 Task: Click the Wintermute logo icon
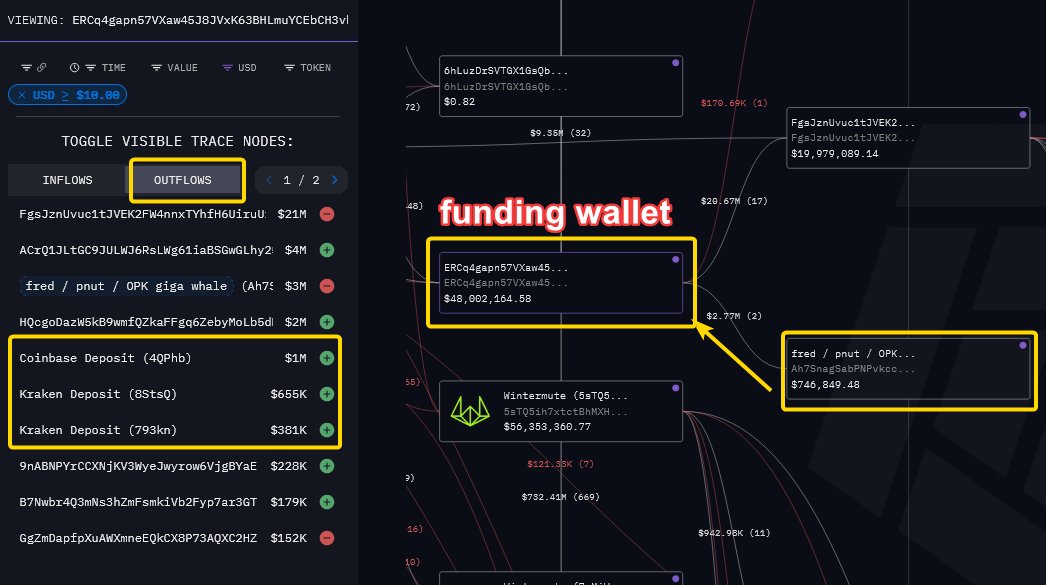coord(470,411)
